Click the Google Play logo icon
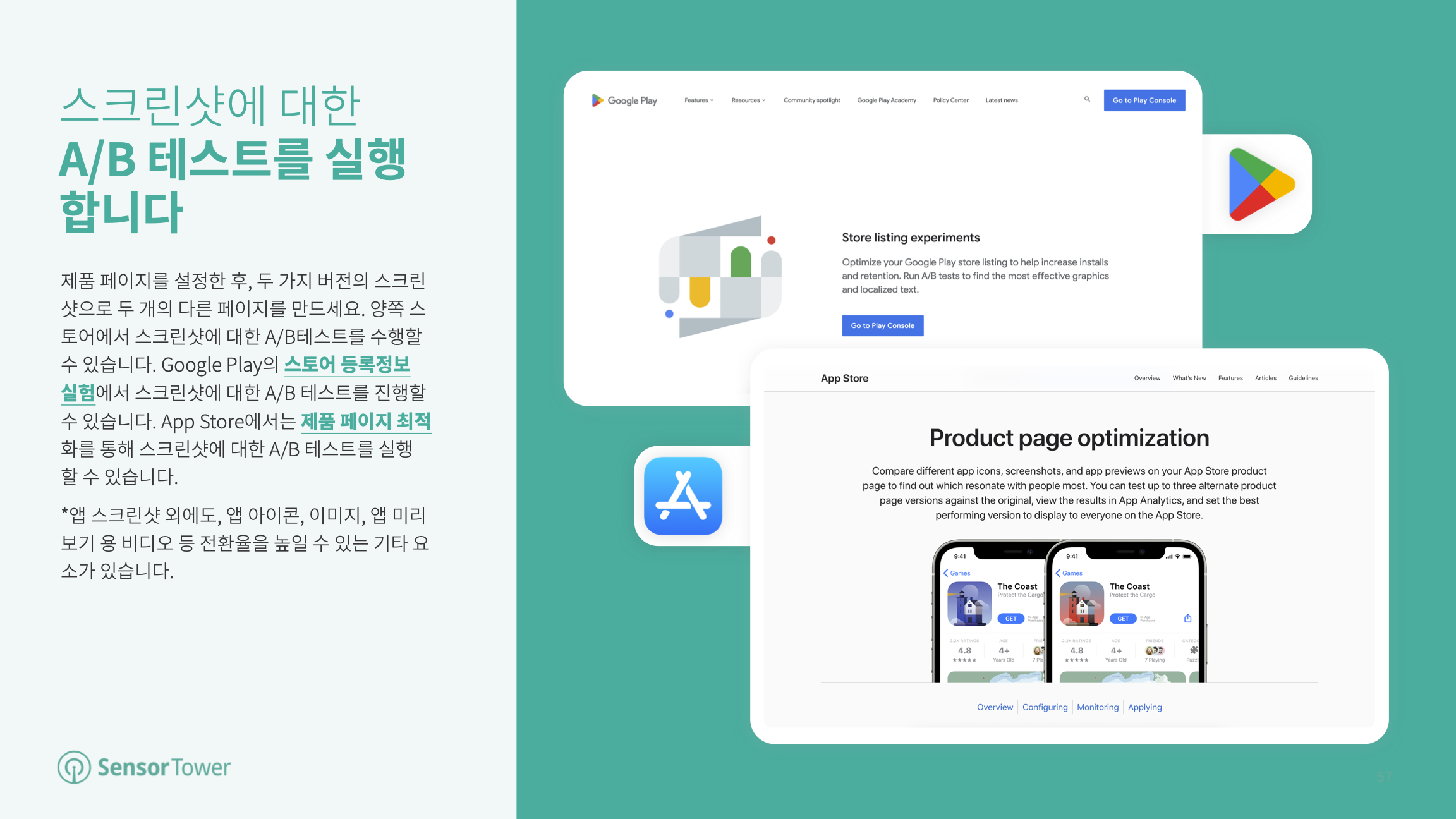The width and height of the screenshot is (1456, 819). 1259,183
